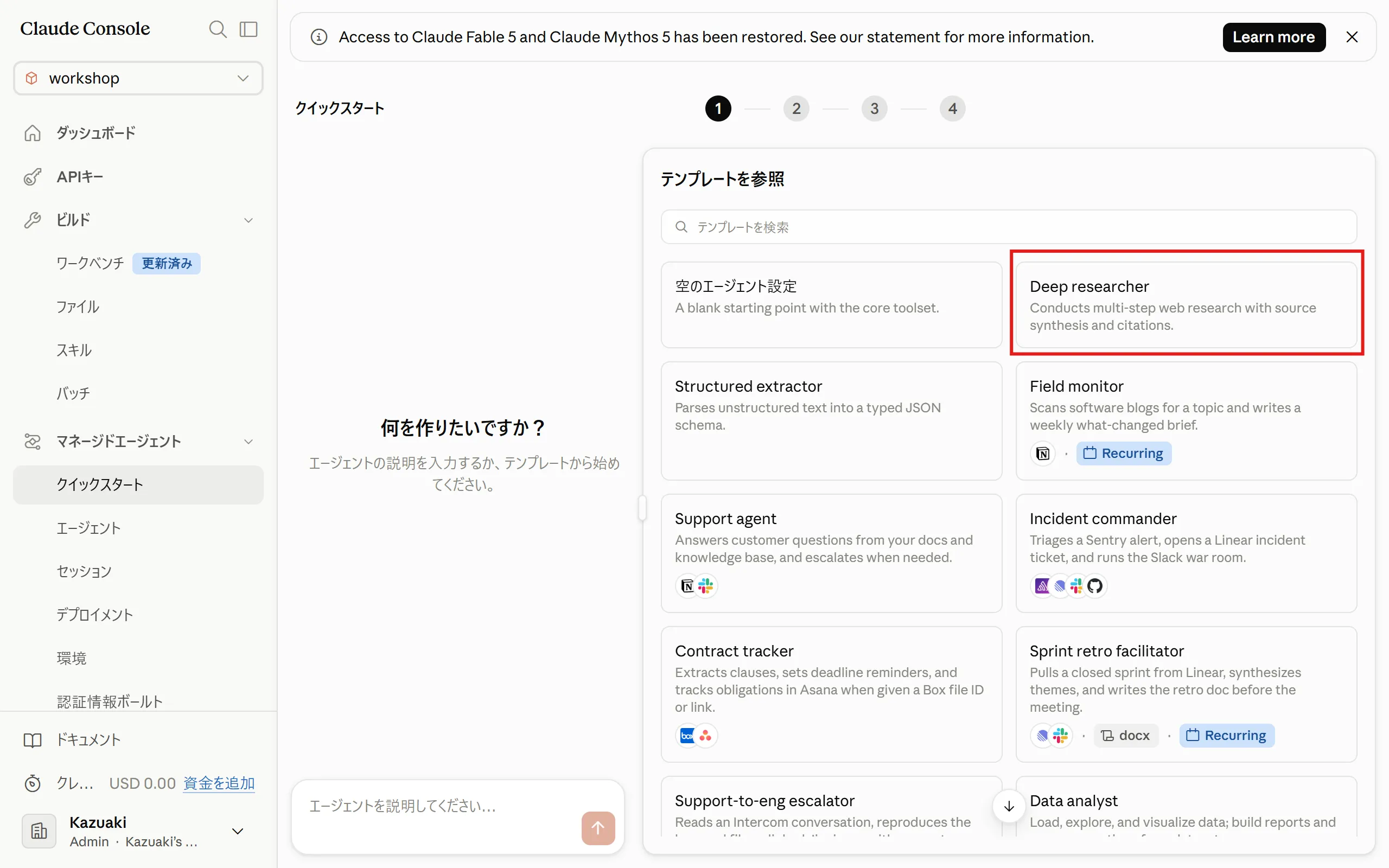Screen dimensions: 1389x868
Task: Click the ビルド wrench icon
Action: pos(33,220)
